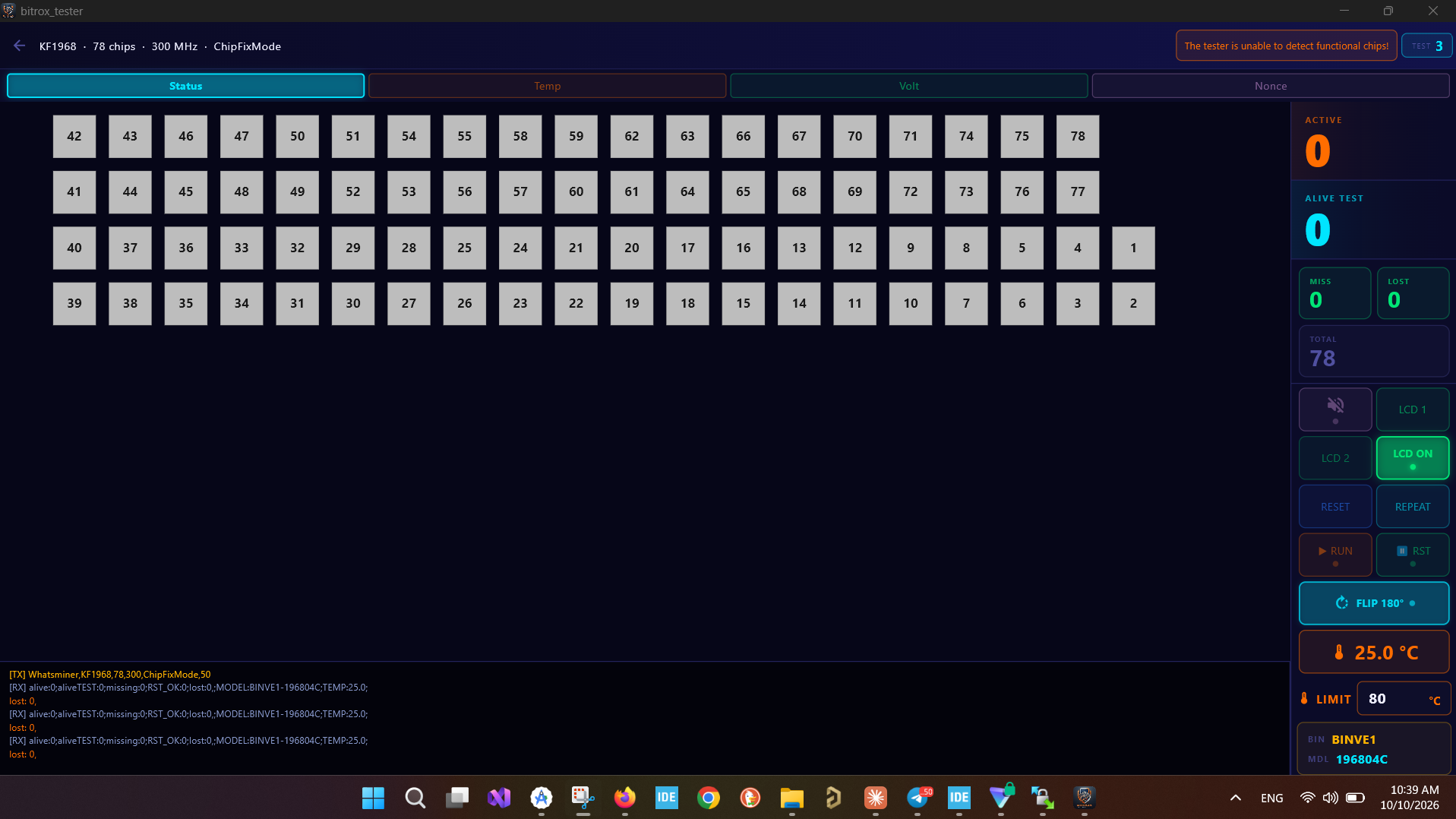Screen dimensions: 1456x819
Task: Open the Nonce tab
Action: coord(1270,86)
